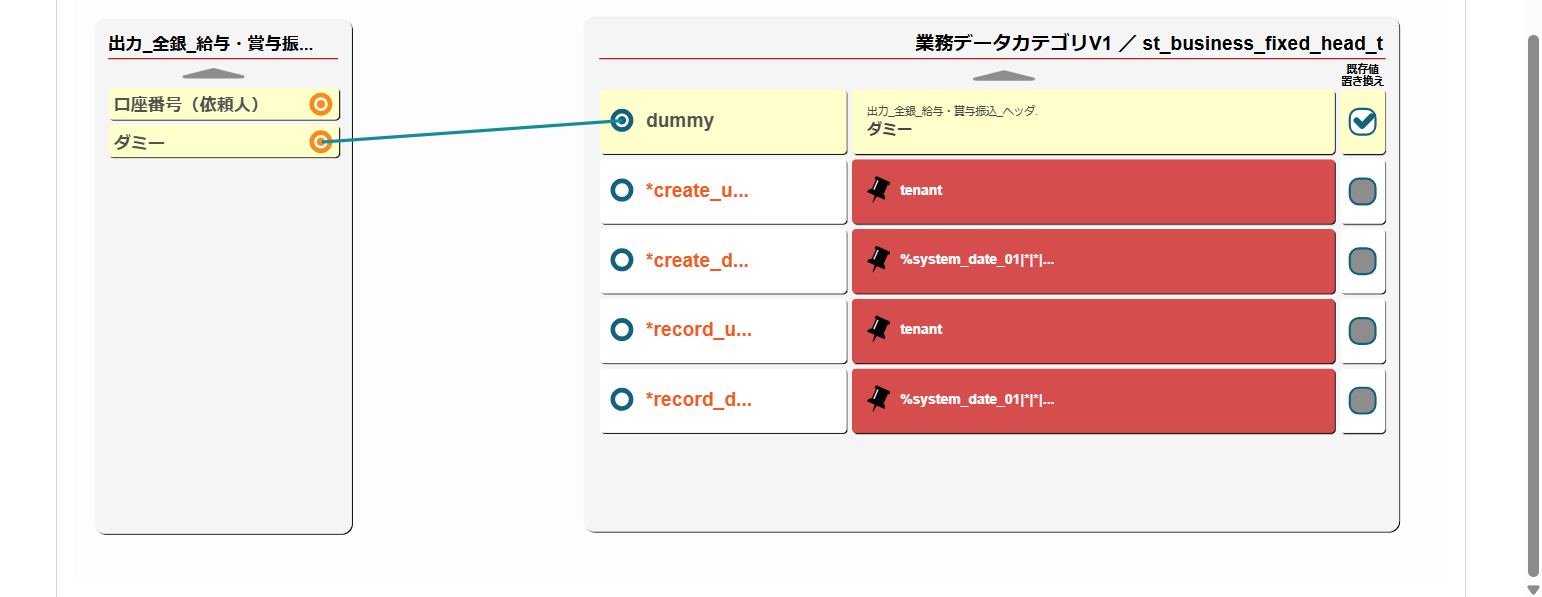Image resolution: width=1542 pixels, height=597 pixels.
Task: Click the orange connector on 口座番号（依頼人）
Action: (320, 104)
